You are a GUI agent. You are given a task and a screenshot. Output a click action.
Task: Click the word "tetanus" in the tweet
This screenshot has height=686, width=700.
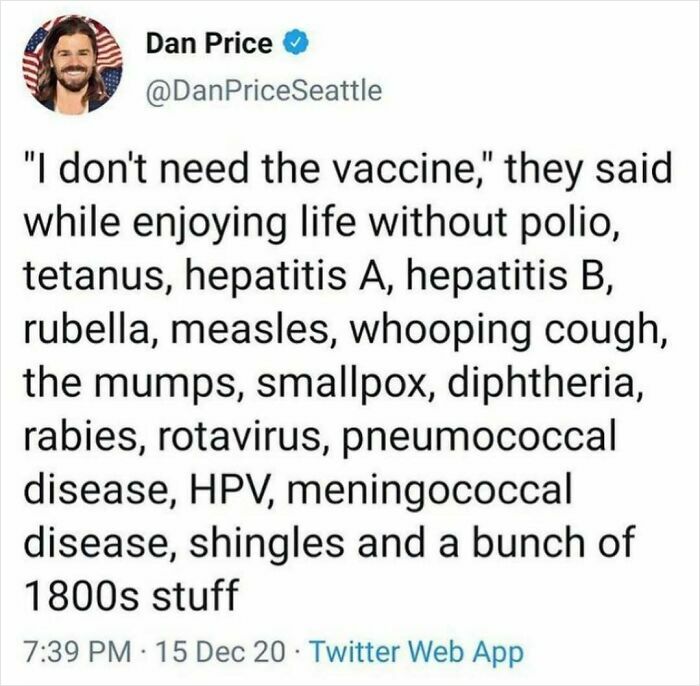pyautogui.click(x=93, y=275)
